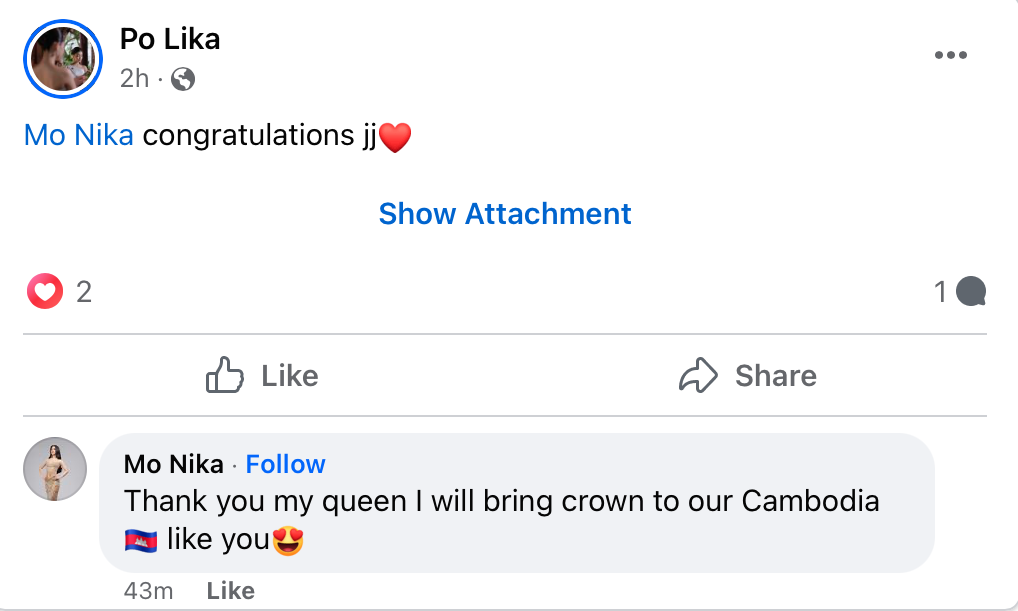Click the public globe privacy icon
Viewport: 1018px width, 611px height.
coord(183,79)
